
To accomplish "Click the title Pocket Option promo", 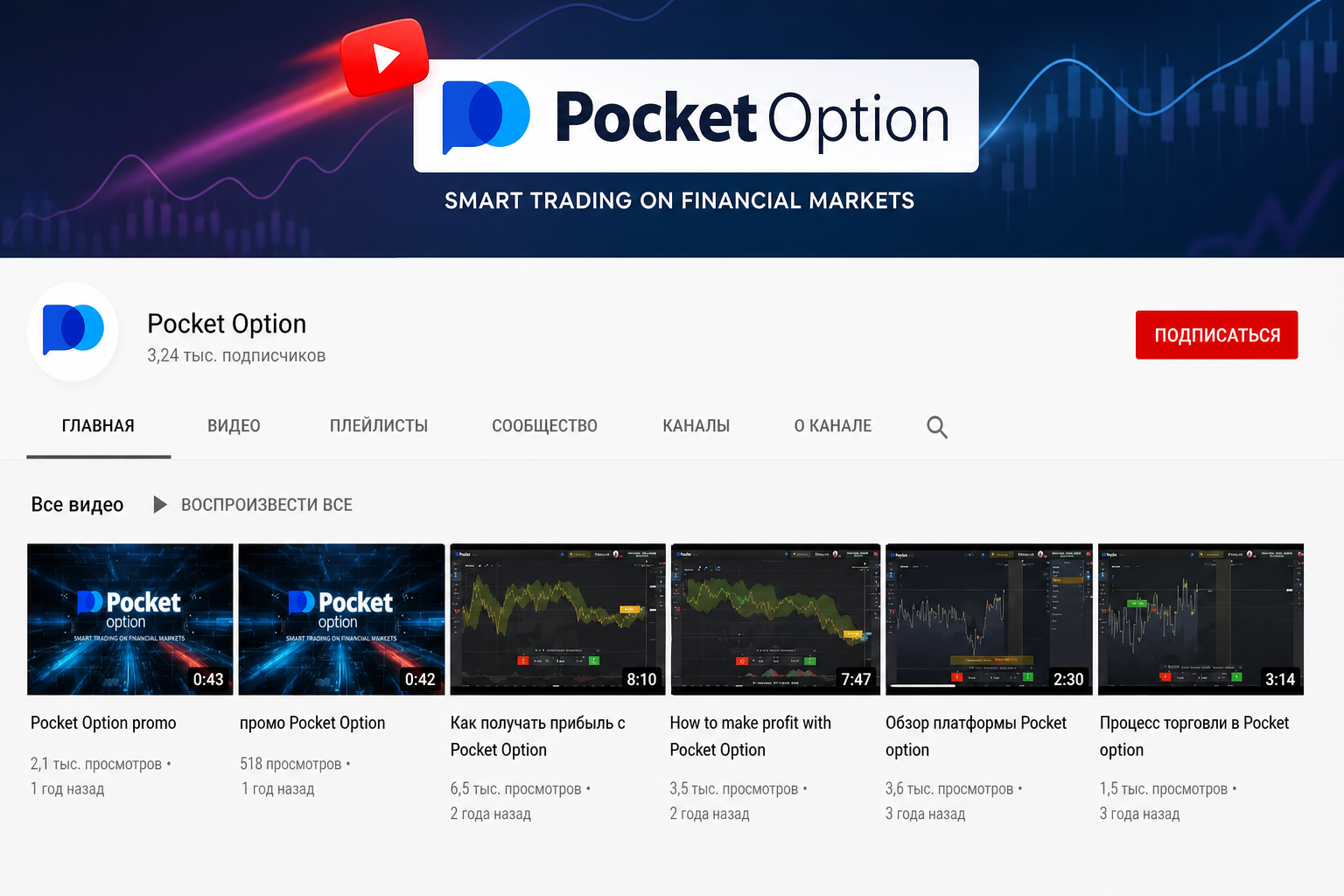I will pos(103,723).
